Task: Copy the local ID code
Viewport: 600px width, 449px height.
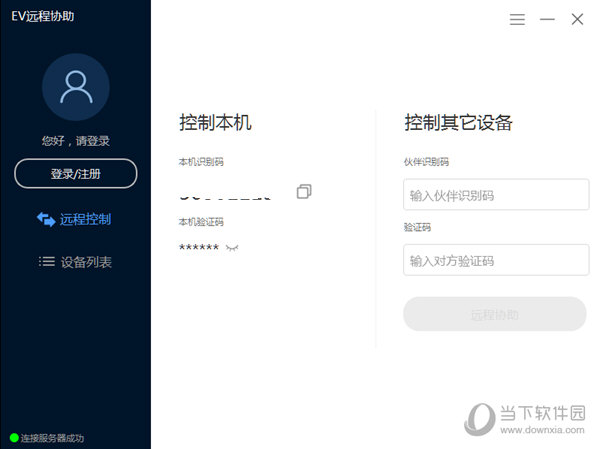Action: 304,191
